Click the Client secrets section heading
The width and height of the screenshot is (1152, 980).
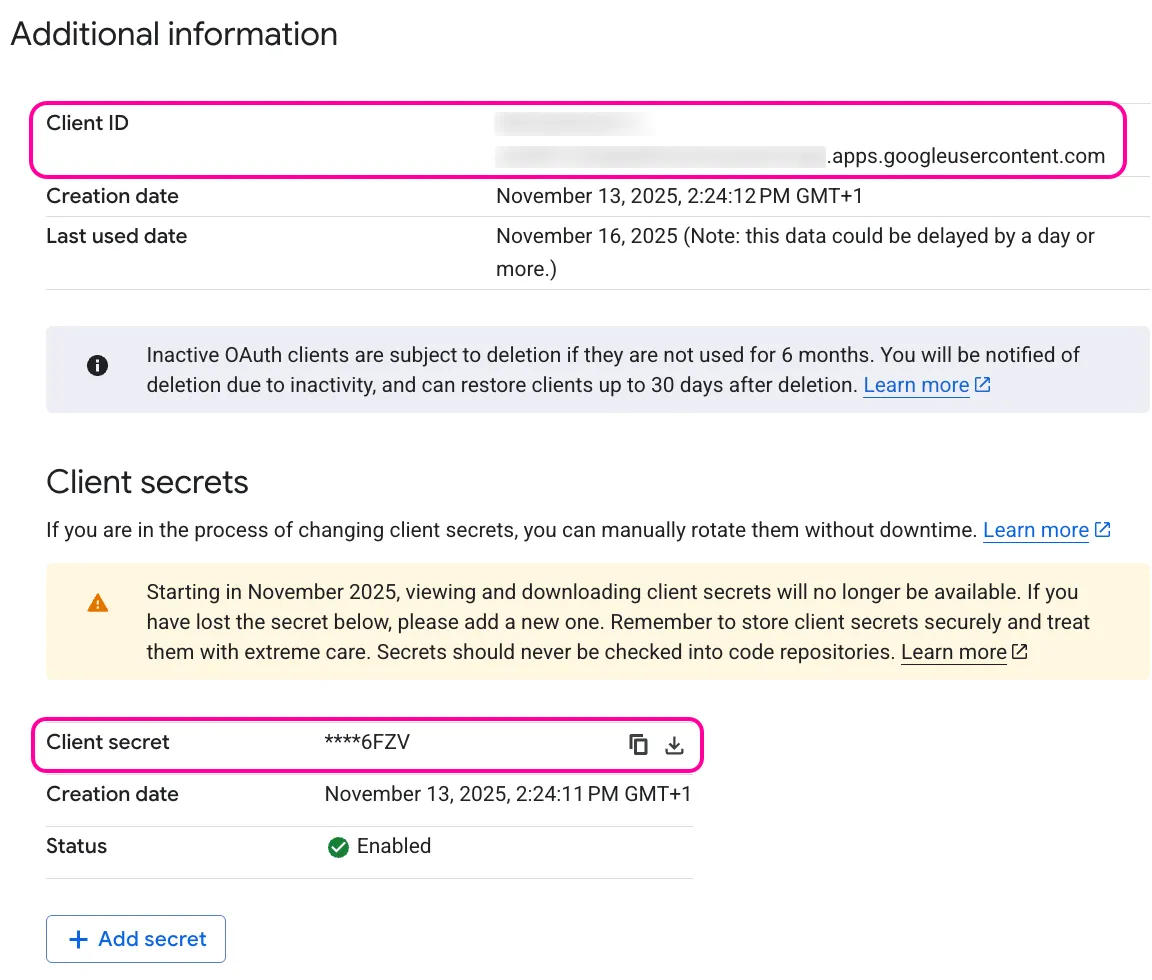point(147,483)
